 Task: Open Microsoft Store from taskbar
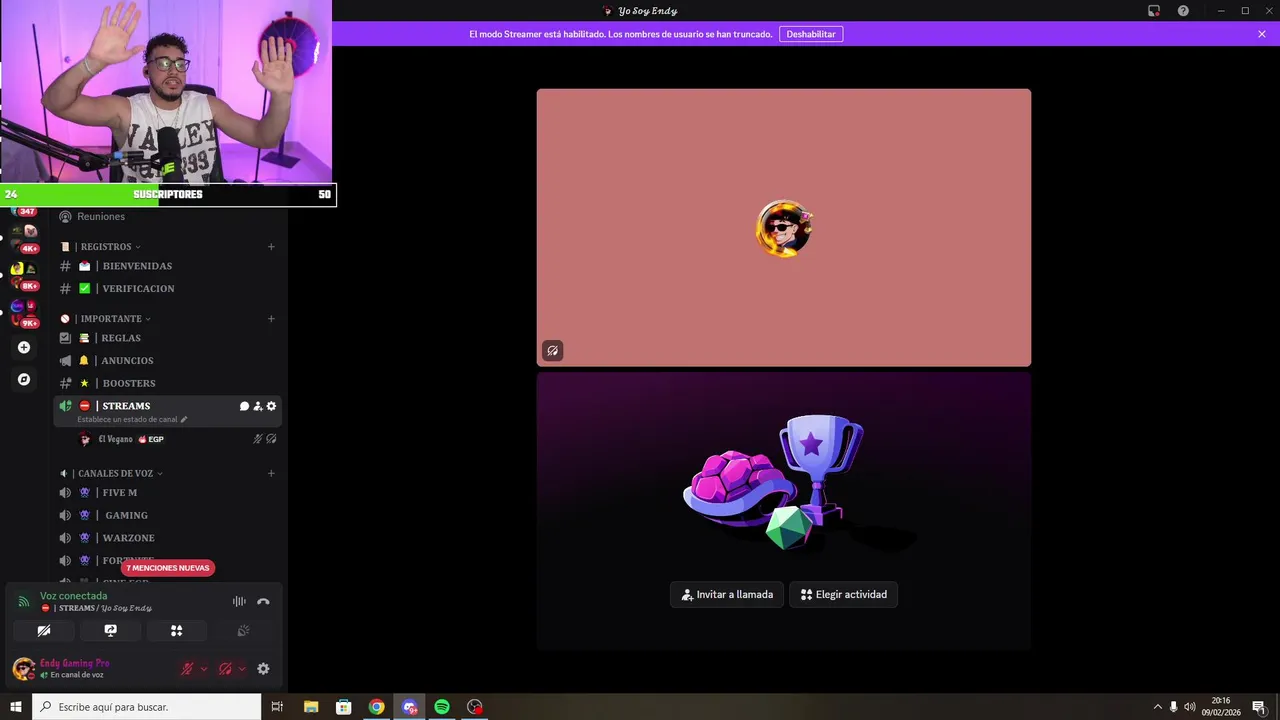click(x=343, y=707)
